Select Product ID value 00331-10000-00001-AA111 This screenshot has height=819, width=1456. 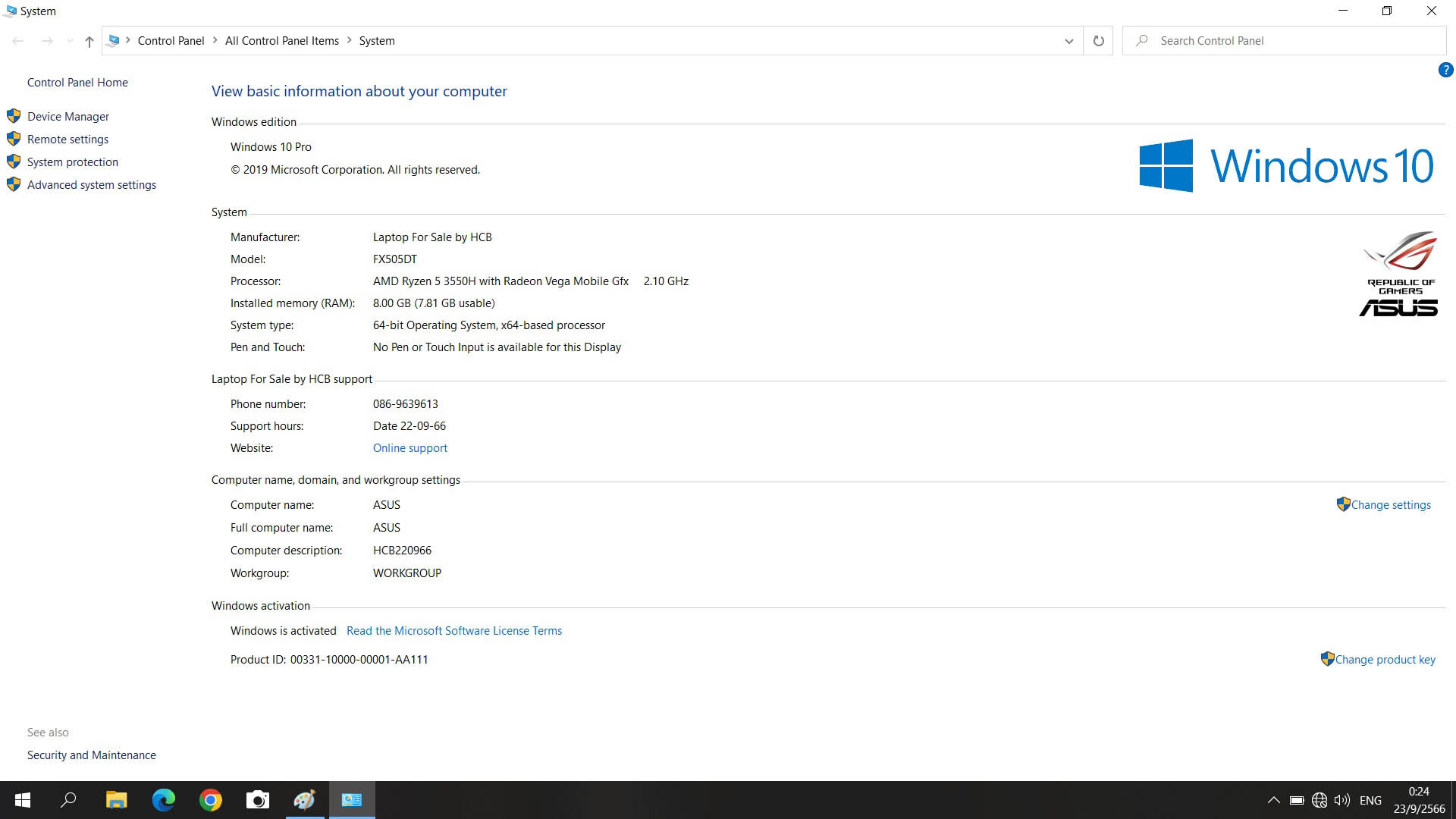coord(359,659)
